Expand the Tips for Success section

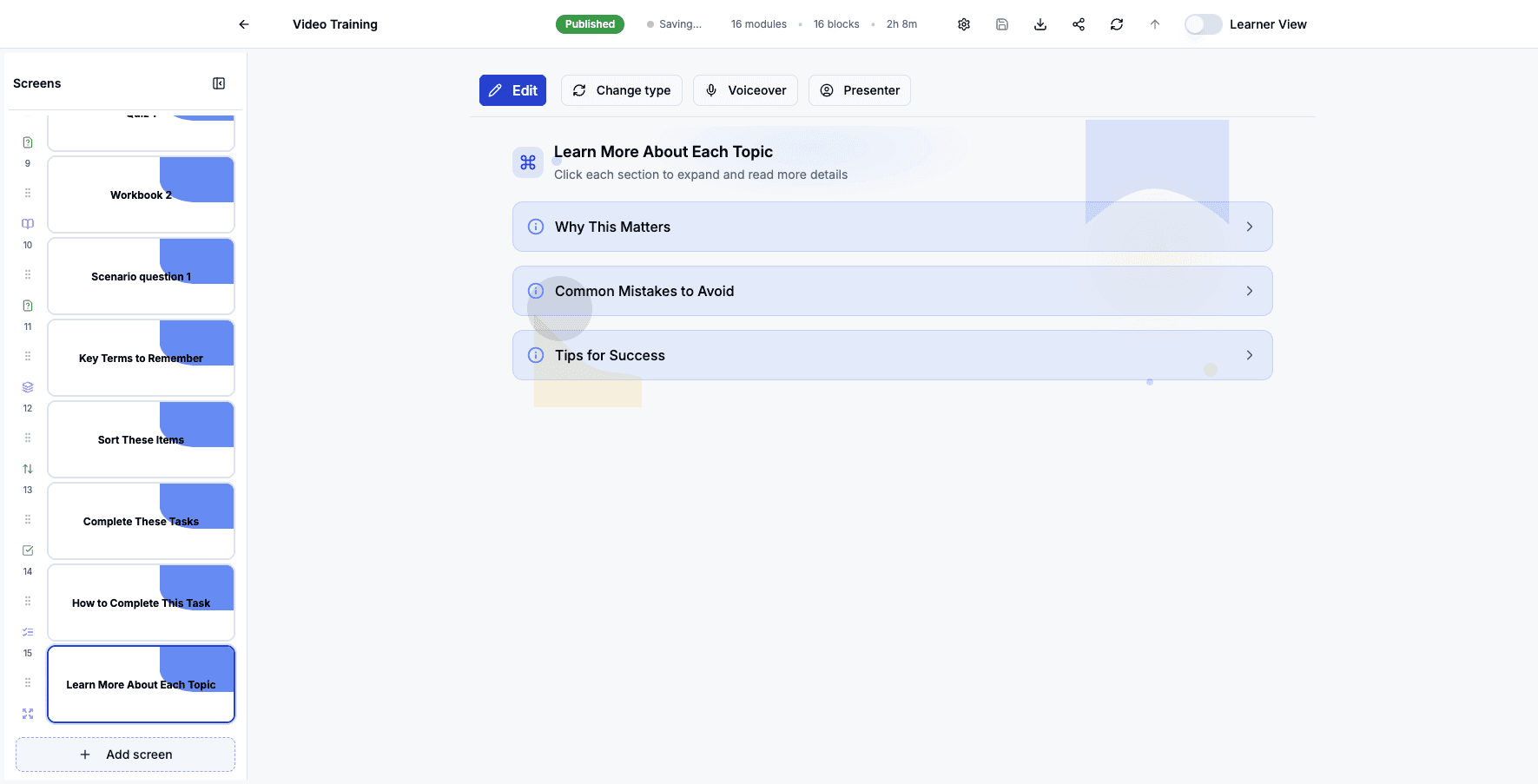(892, 355)
